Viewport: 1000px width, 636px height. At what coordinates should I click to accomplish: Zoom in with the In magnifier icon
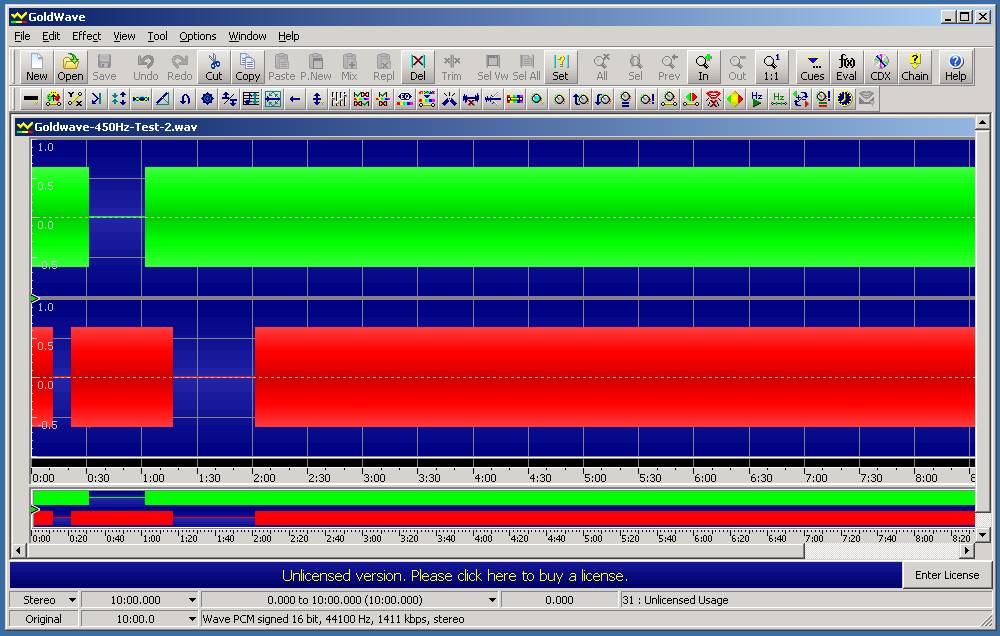[x=703, y=67]
